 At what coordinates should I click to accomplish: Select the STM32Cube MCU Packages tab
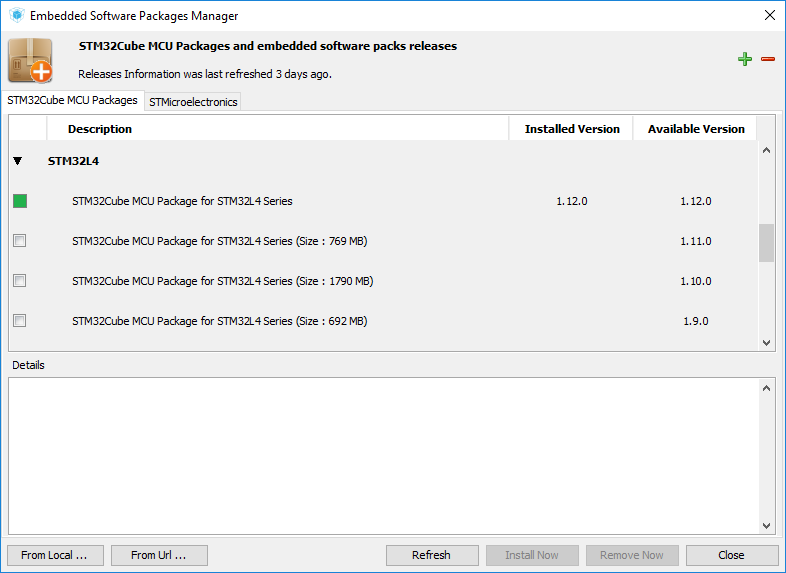pos(72,100)
